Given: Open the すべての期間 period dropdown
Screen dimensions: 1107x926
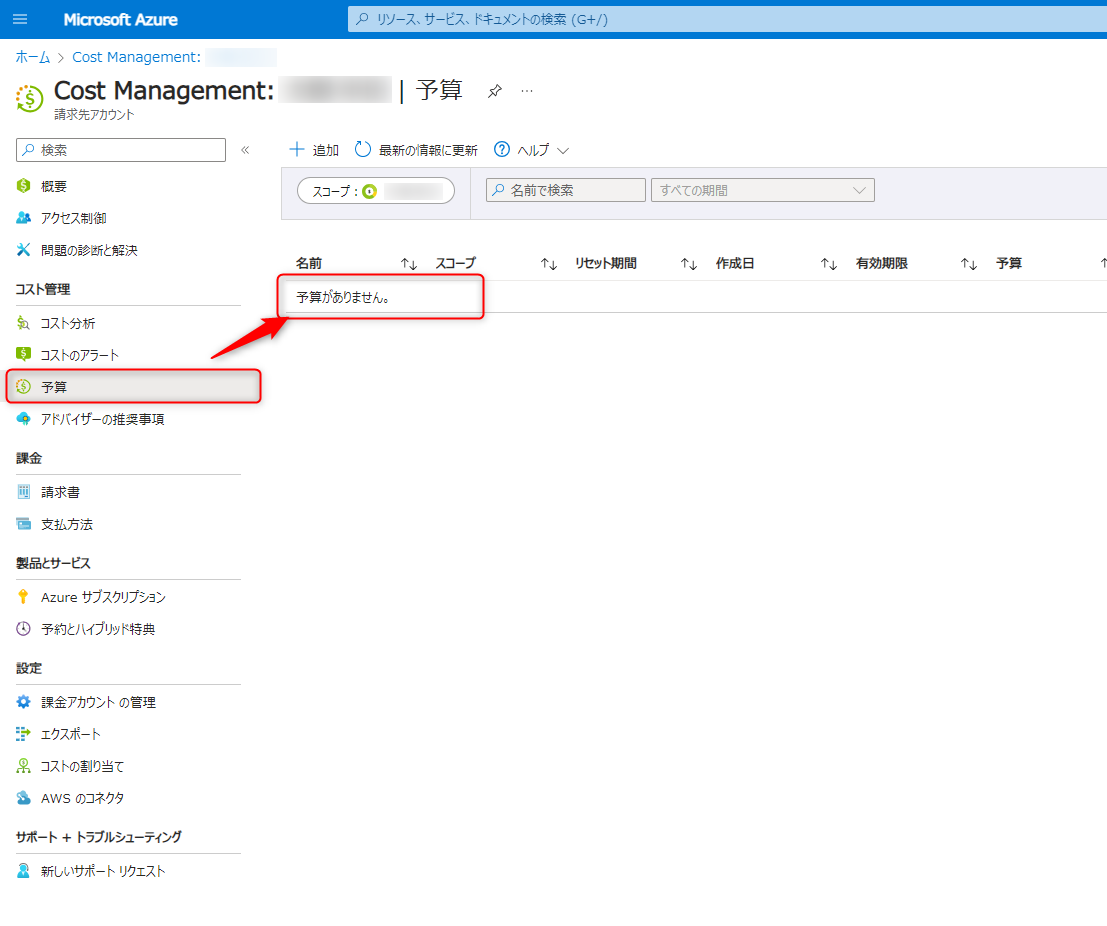Looking at the screenshot, I should [762, 190].
